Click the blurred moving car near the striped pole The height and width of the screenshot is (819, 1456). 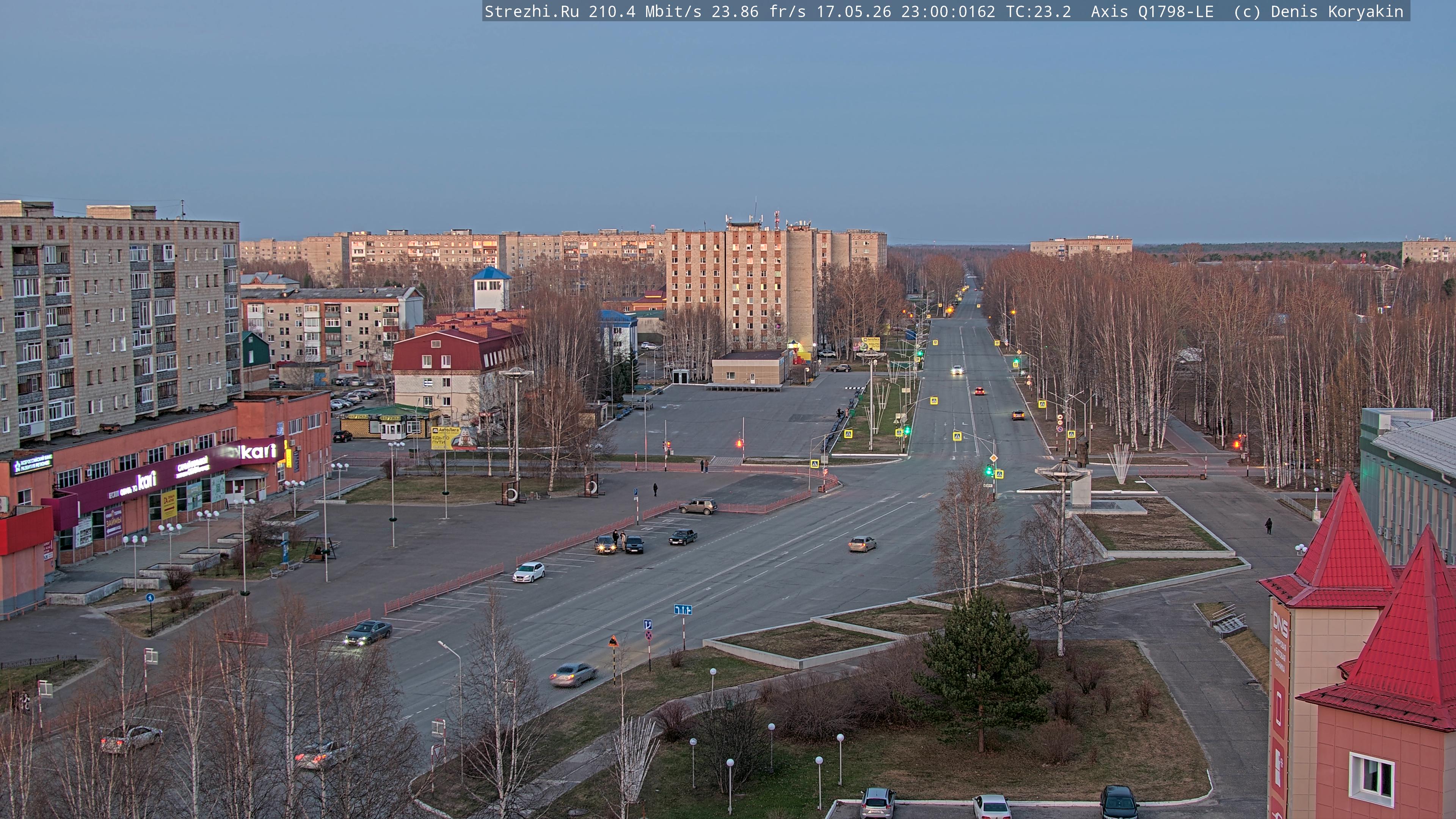(x=573, y=674)
